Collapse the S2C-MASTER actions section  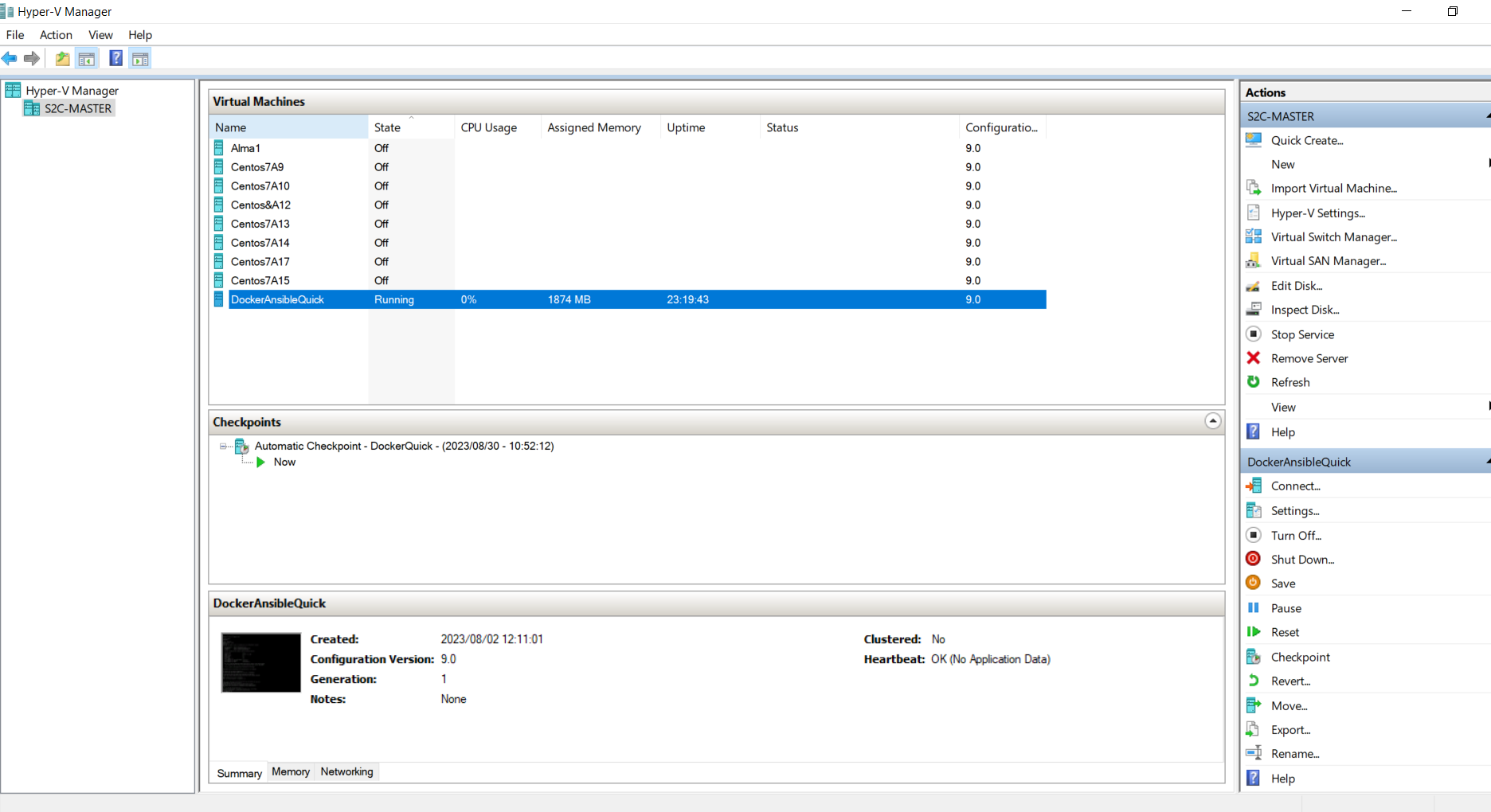pyautogui.click(x=1487, y=116)
